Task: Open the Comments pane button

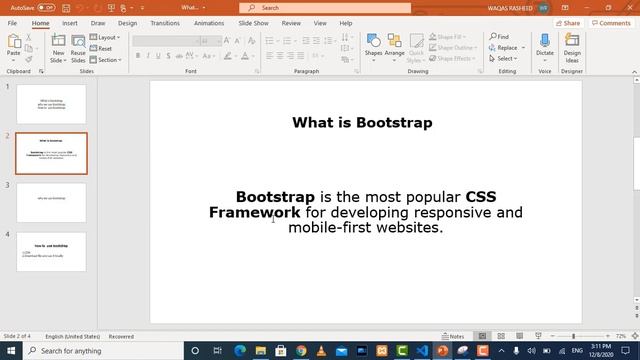Action: coord(611,23)
